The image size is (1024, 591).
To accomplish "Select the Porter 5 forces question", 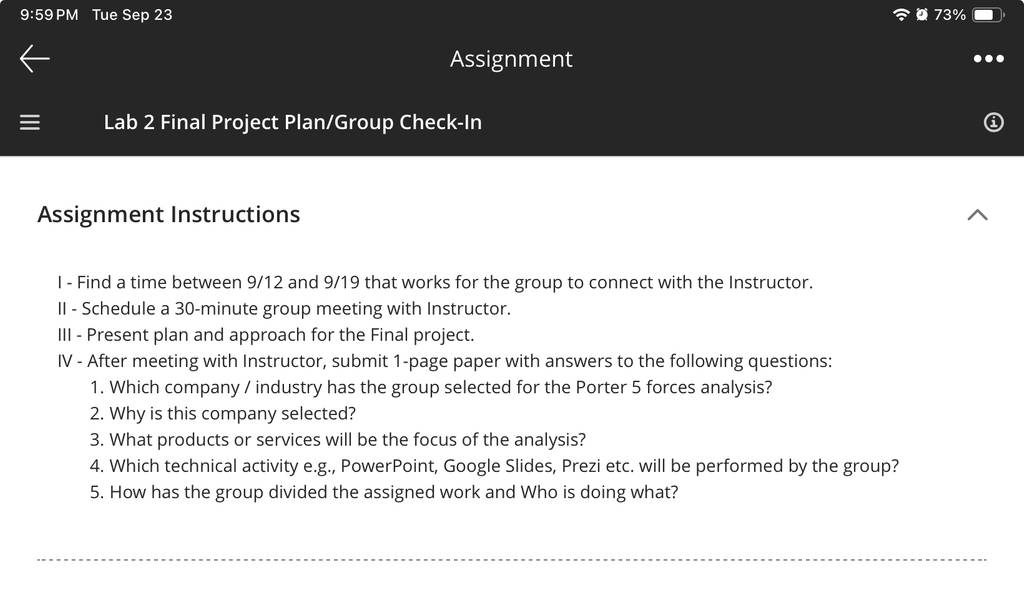I will point(431,387).
